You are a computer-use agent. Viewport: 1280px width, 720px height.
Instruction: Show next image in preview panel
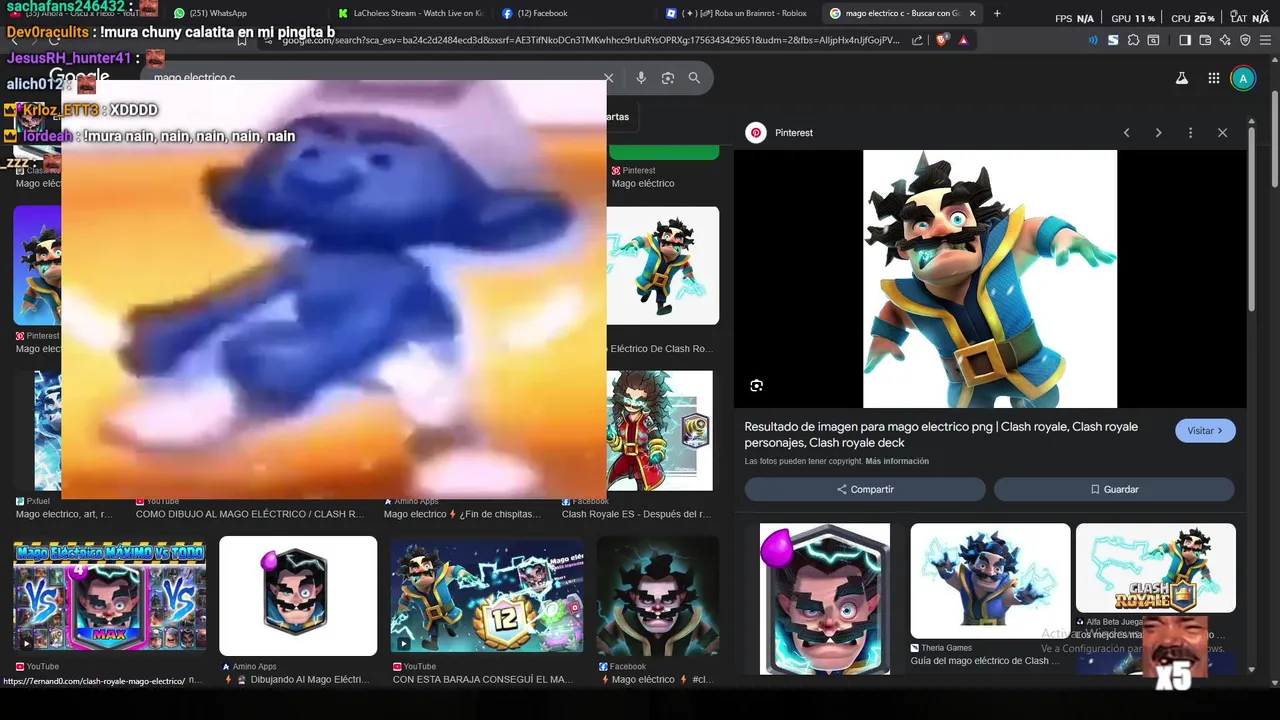tap(1158, 133)
